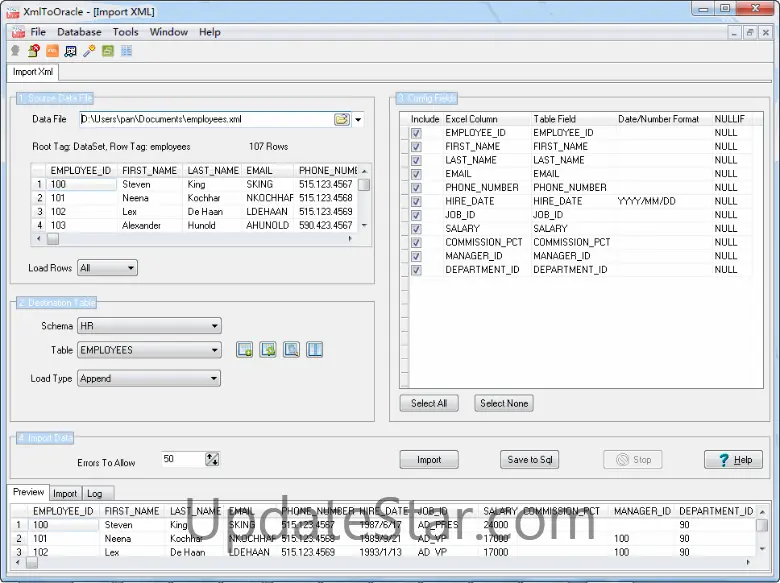This screenshot has width=780, height=583.
Task: Click the preview grid horizontal scrollbar thumb
Action: 31,563
